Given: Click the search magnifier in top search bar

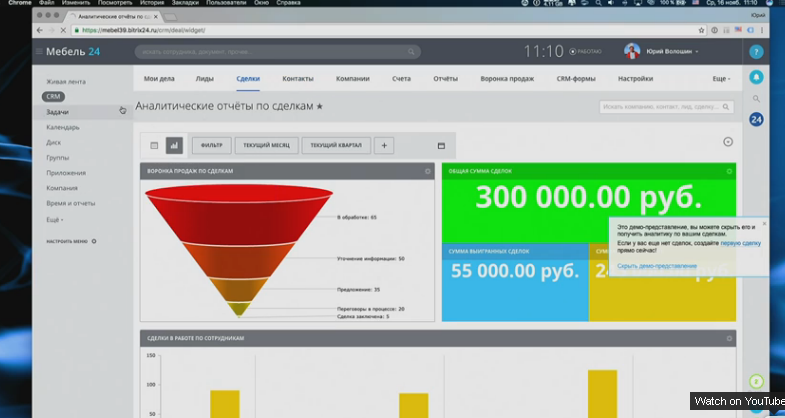Looking at the screenshot, I should [411, 52].
